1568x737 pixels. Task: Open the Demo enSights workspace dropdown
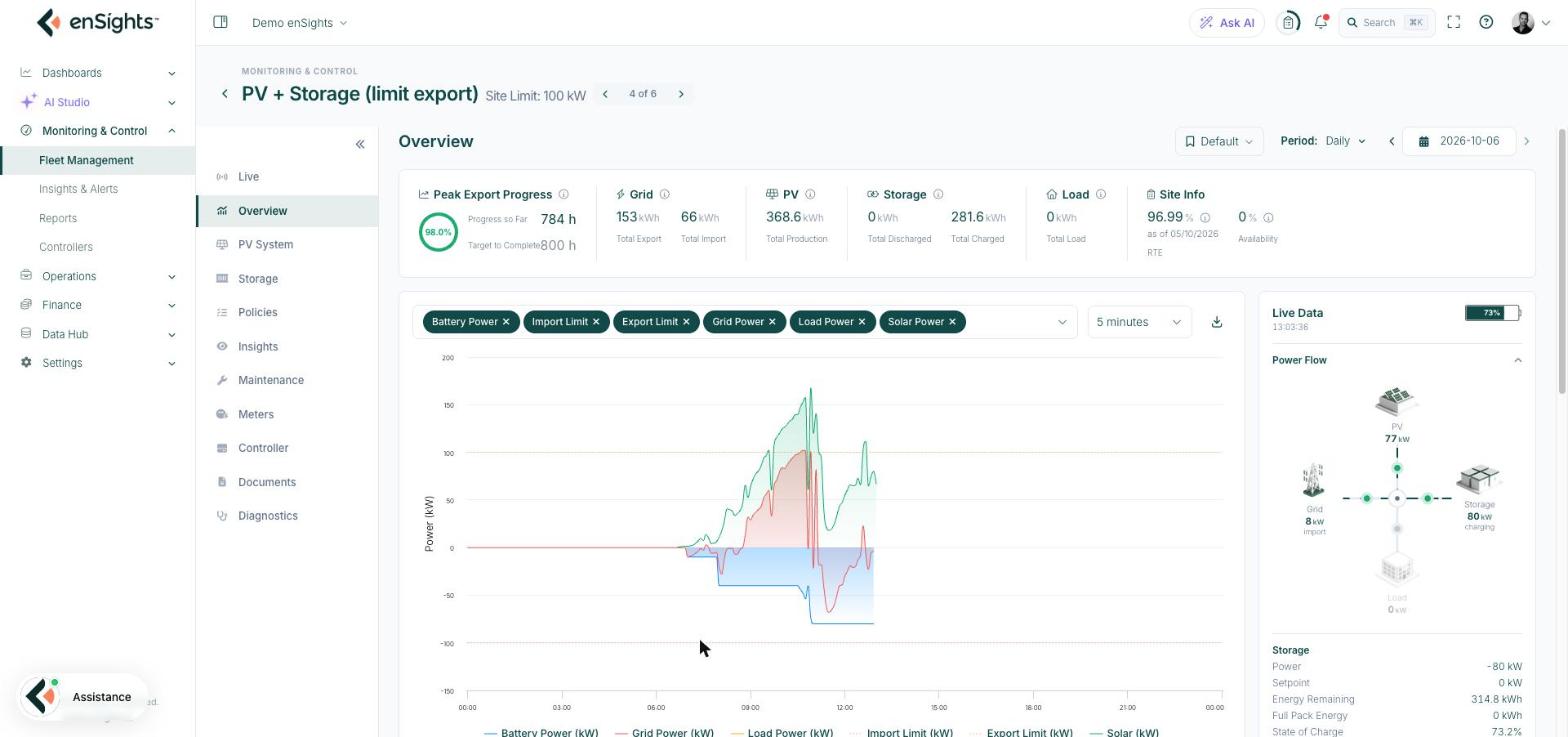[x=299, y=23]
